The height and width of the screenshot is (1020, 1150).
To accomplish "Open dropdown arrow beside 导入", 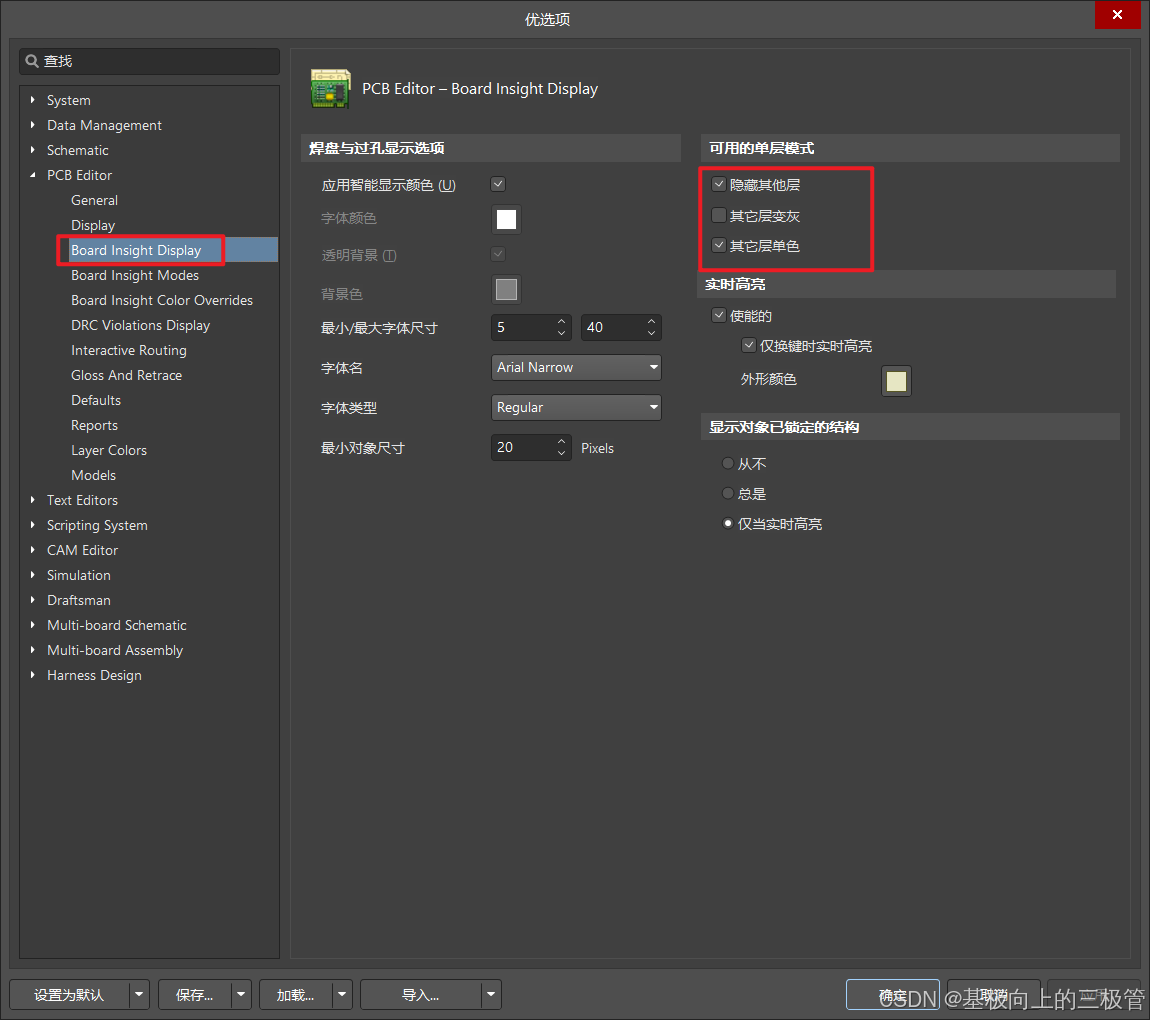I will click(491, 994).
